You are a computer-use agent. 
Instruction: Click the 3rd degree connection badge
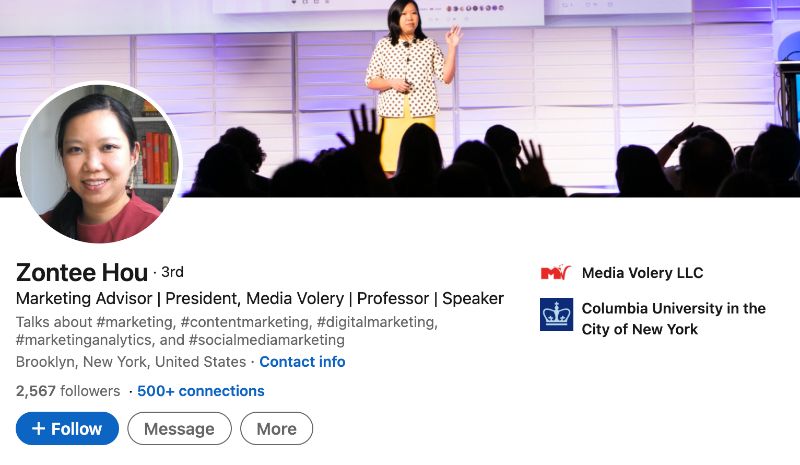[172, 272]
